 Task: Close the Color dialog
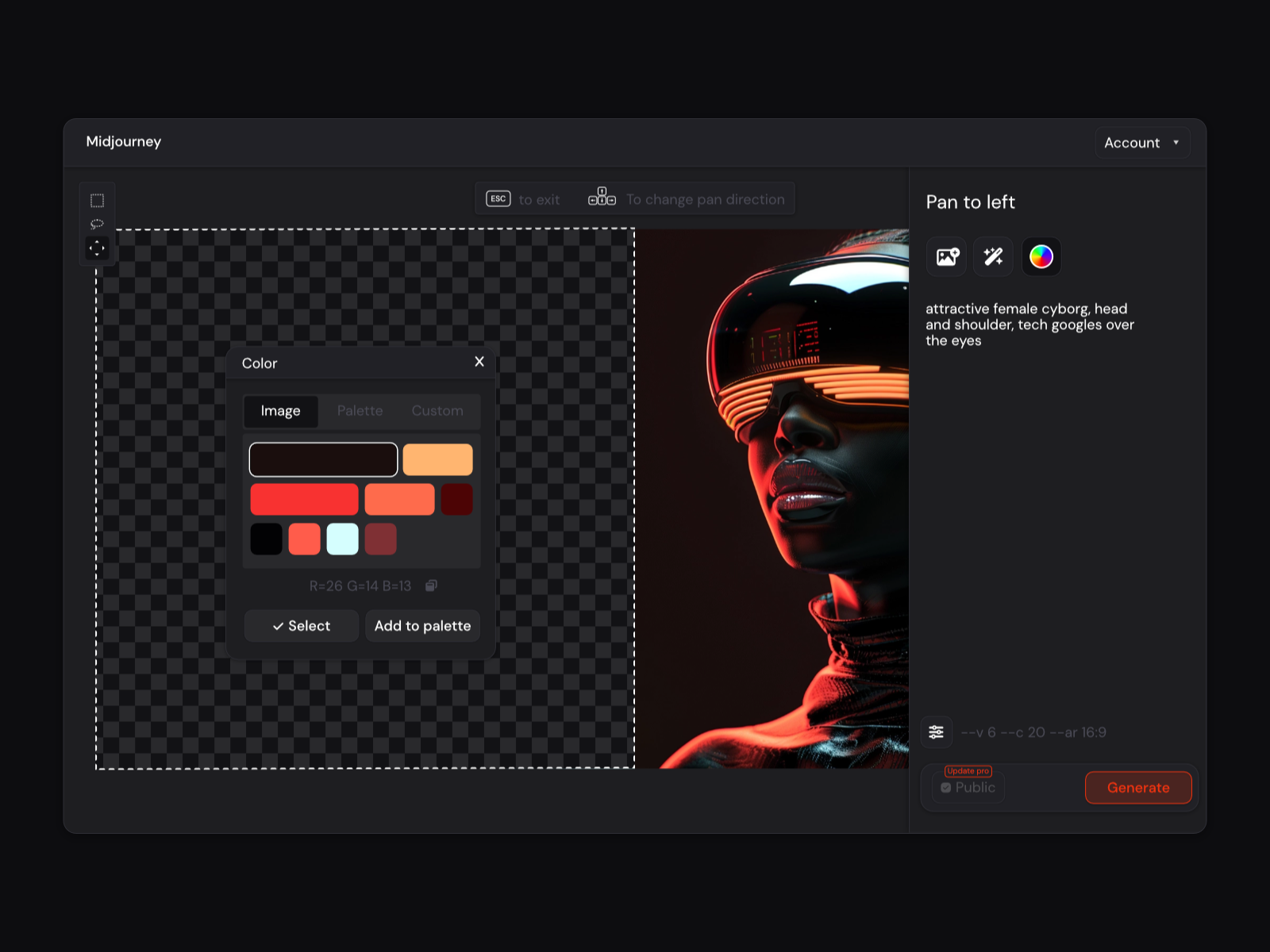[479, 362]
